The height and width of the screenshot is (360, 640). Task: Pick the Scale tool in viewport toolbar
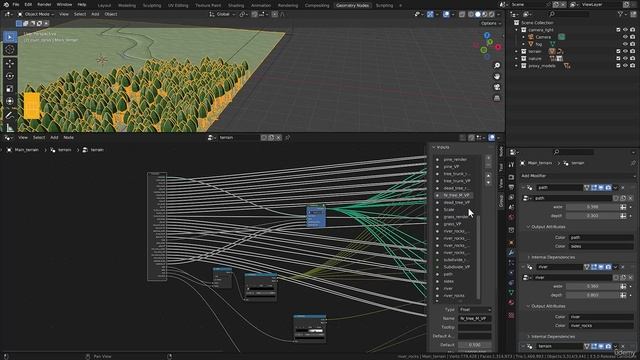coord(10,89)
